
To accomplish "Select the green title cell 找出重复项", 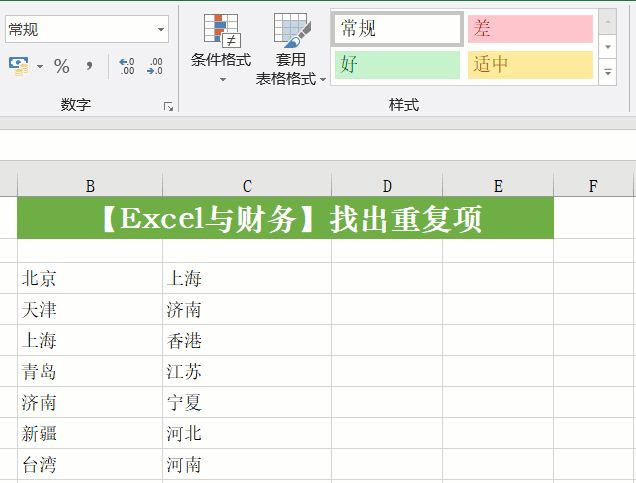I will click(286, 218).
